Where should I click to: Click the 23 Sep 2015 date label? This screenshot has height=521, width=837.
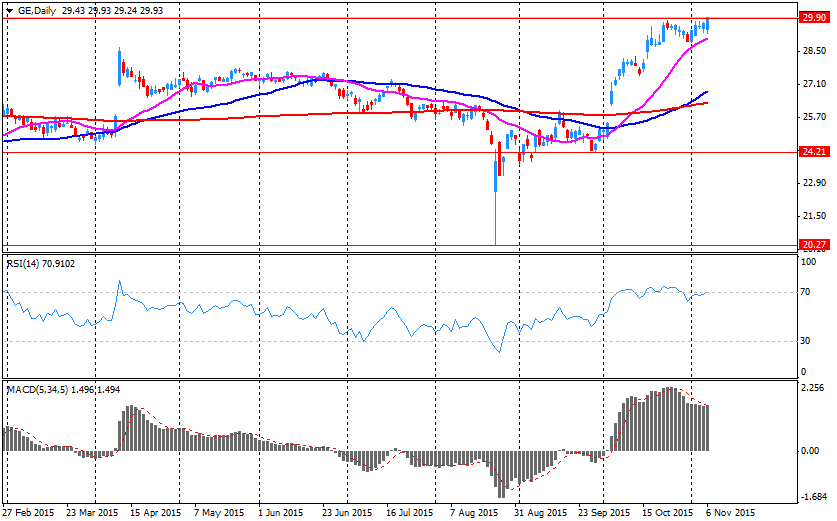click(x=605, y=513)
